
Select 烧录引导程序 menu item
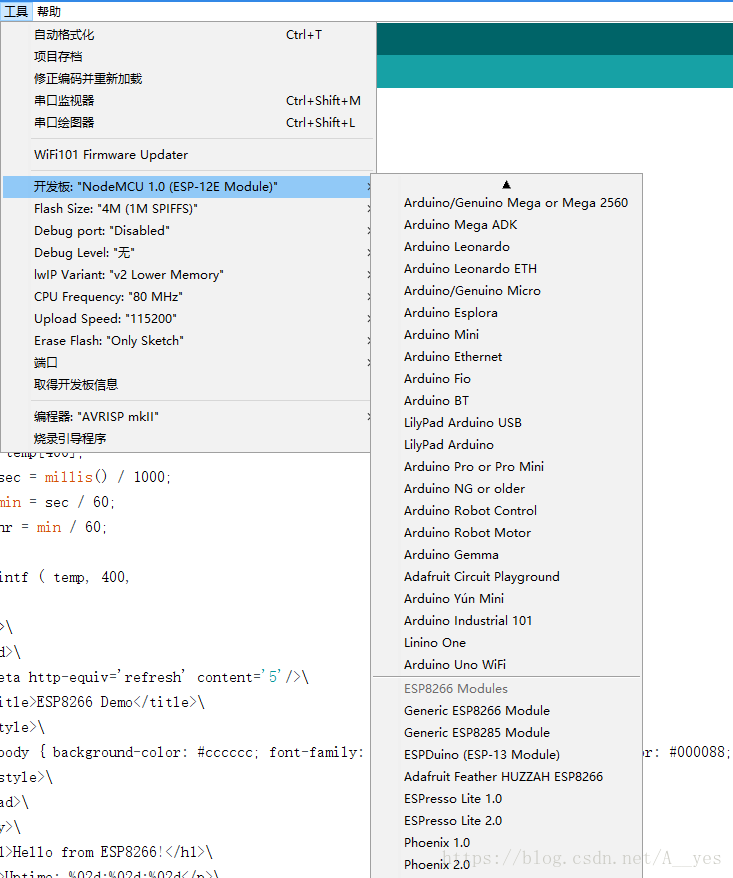pos(187,438)
